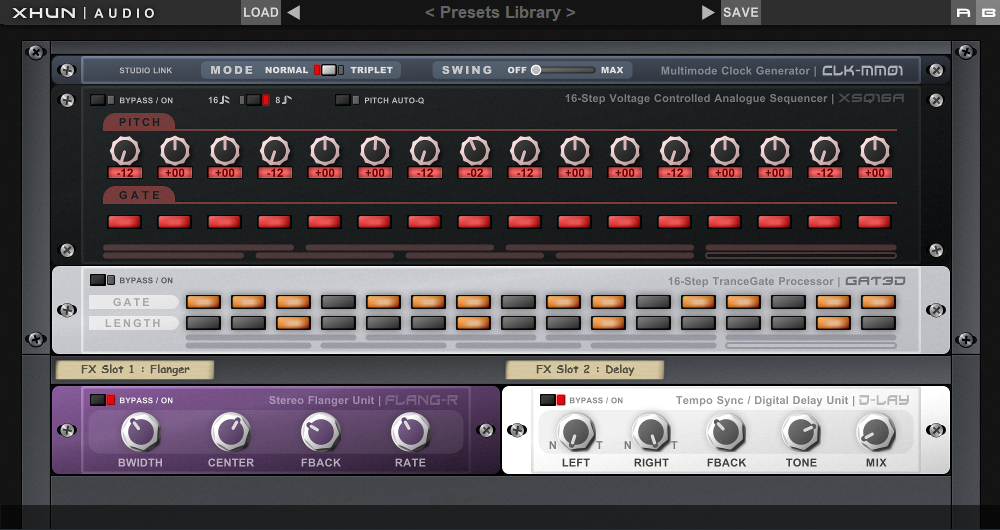1000x530 pixels.
Task: Click the STUDIO LINK label
Action: (x=145, y=70)
